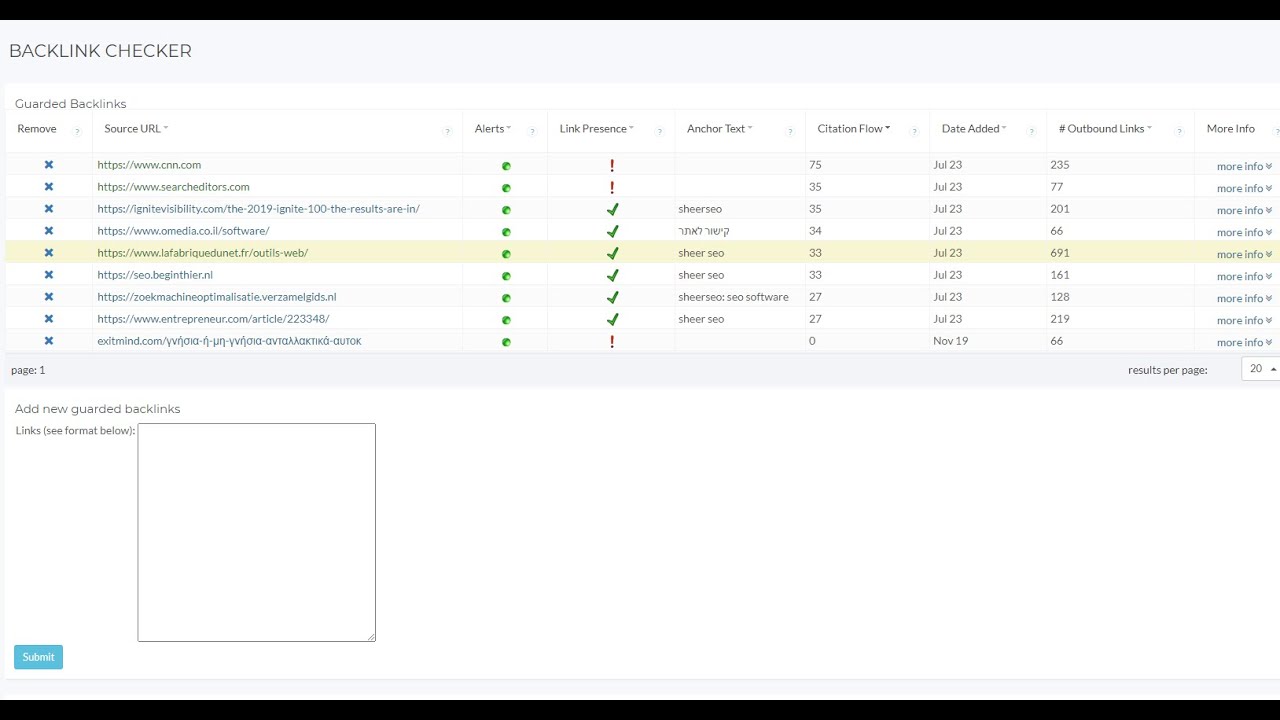Click help icon beside Citation Flow header
Screen dimensions: 1280x720
[x=914, y=132]
